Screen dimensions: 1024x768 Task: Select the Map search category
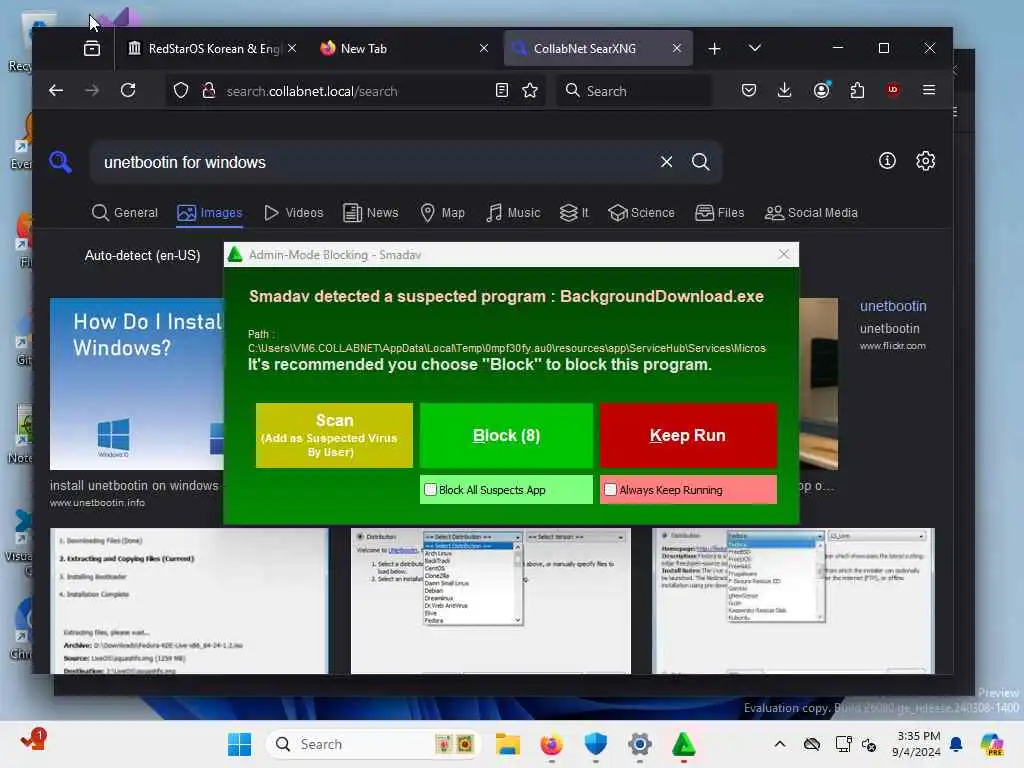(442, 213)
